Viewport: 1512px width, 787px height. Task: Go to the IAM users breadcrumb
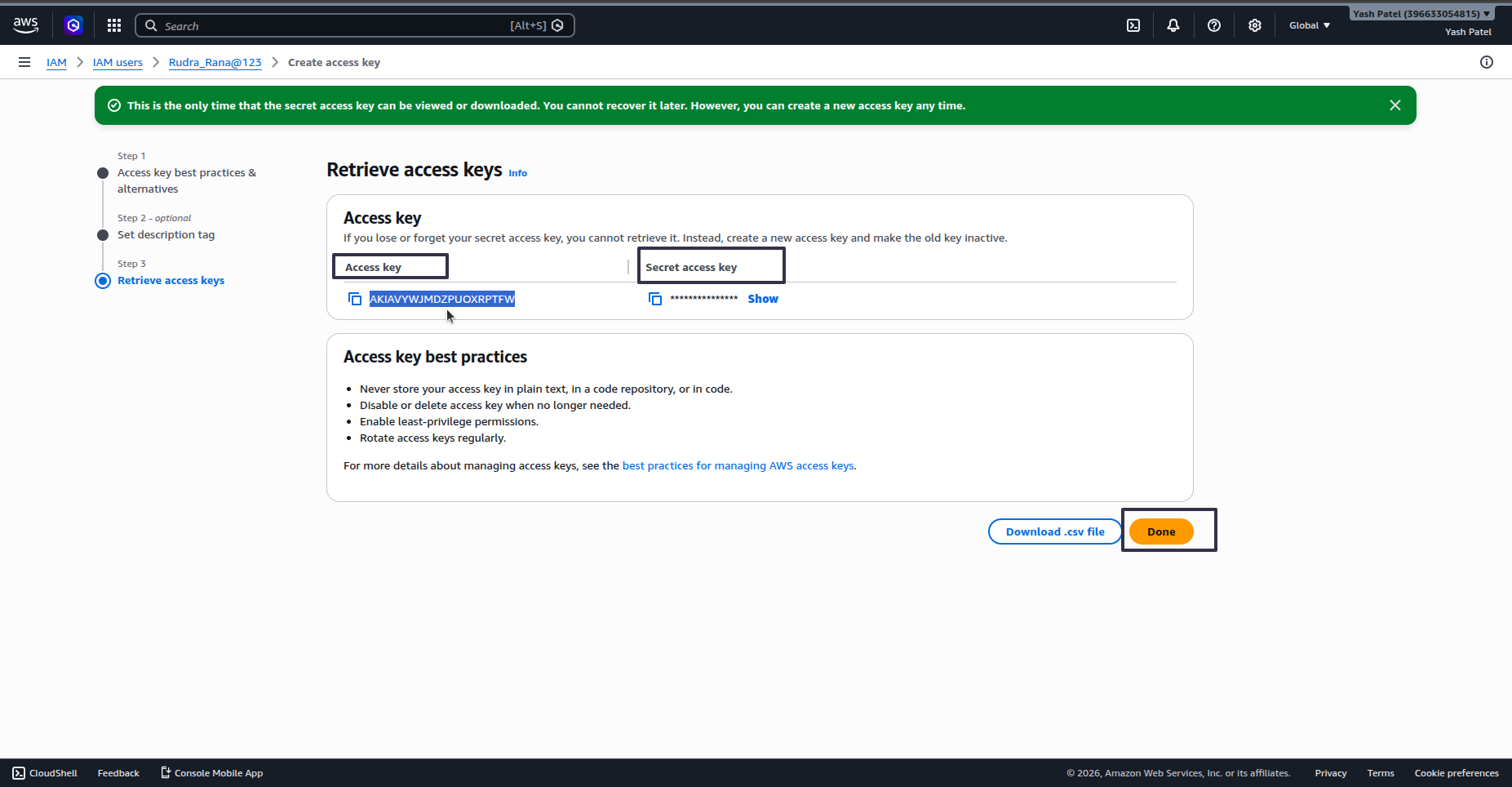click(x=118, y=62)
